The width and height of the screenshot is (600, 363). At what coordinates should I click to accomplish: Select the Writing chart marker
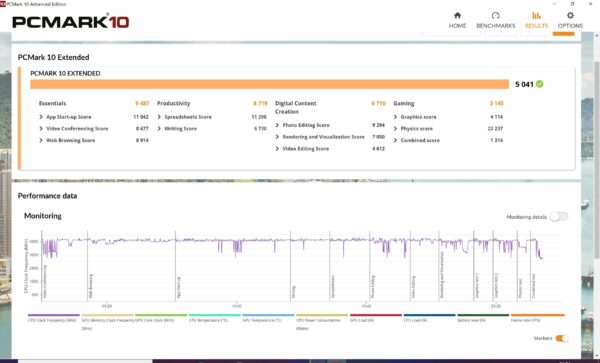(293, 291)
